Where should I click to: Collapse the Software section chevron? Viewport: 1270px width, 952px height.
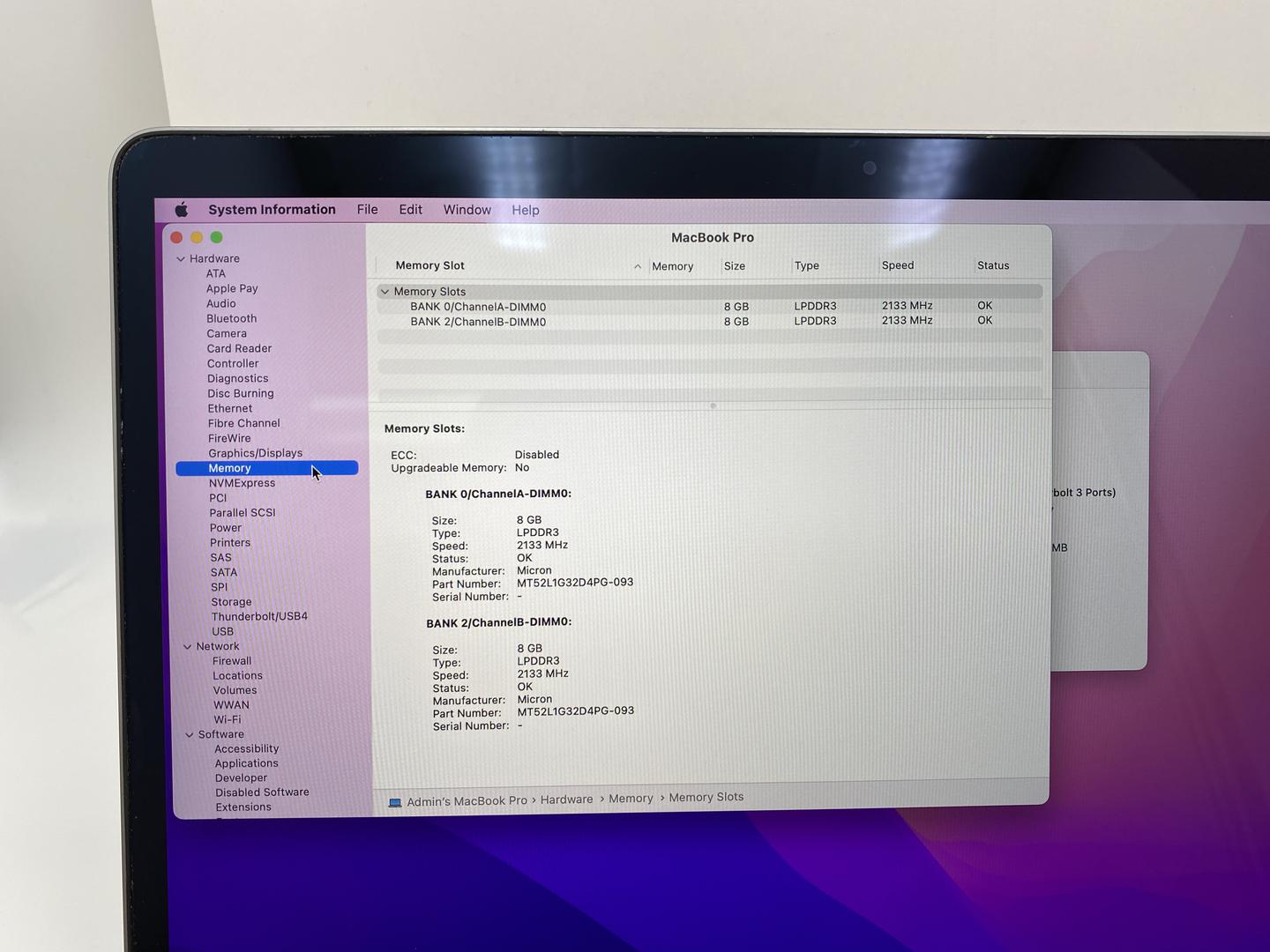click(x=190, y=734)
